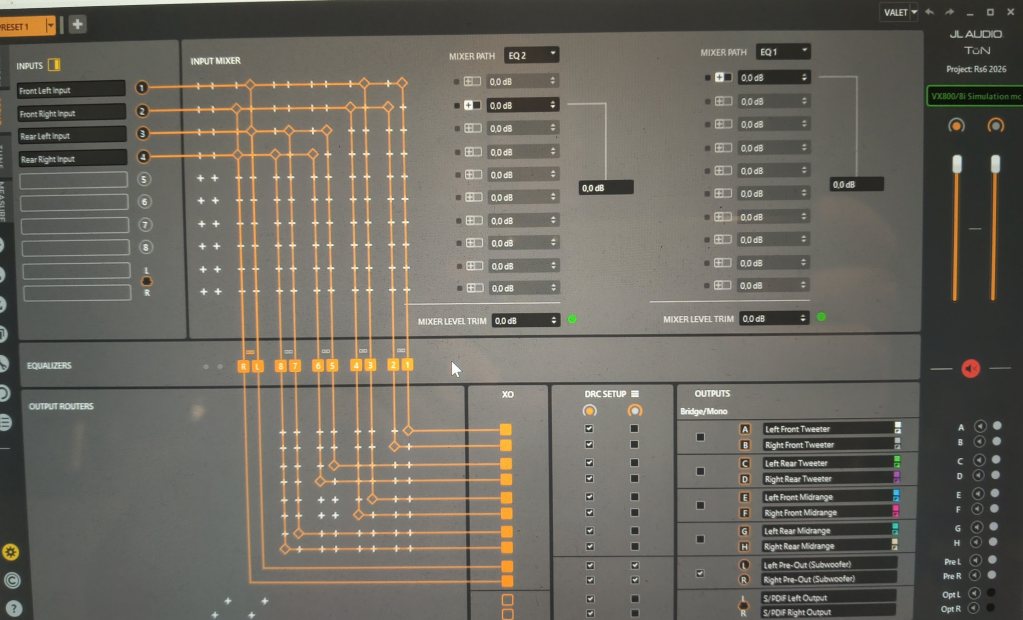The height and width of the screenshot is (620, 1023).
Task: Click the add preset plus button
Action: [x=77, y=24]
